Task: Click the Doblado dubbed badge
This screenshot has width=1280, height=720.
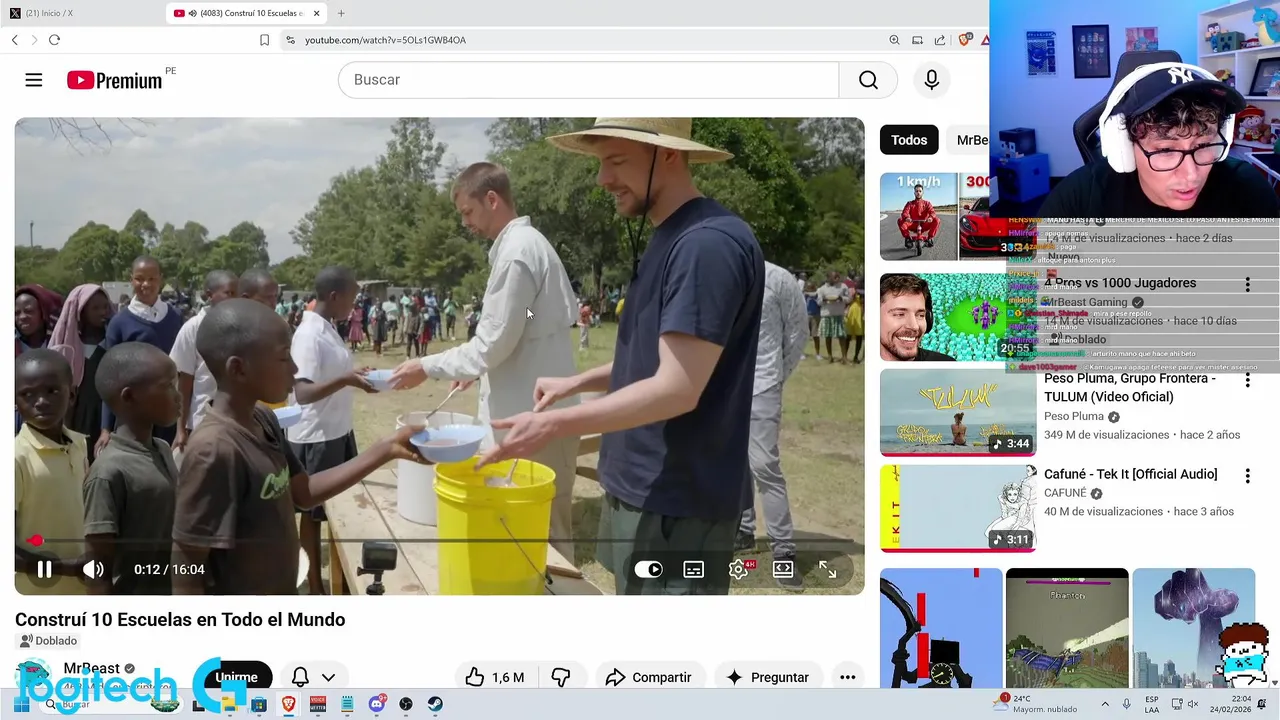Action: coord(48,641)
